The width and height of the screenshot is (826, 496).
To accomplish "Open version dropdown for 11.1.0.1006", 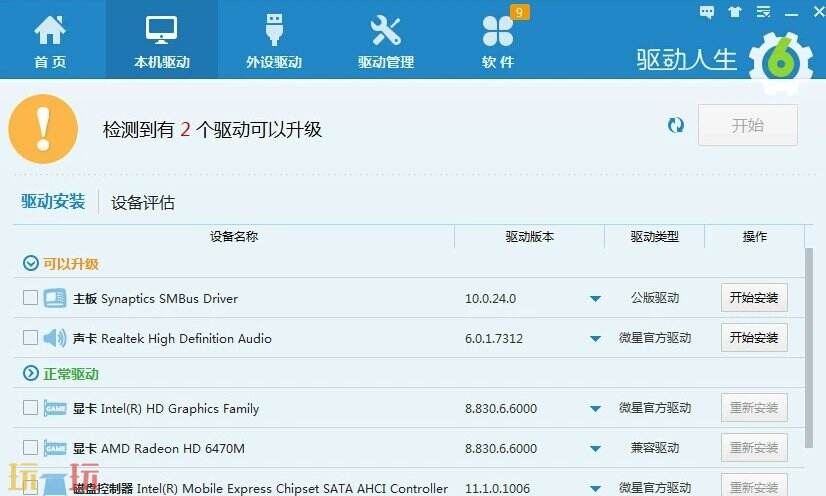I will [595, 489].
